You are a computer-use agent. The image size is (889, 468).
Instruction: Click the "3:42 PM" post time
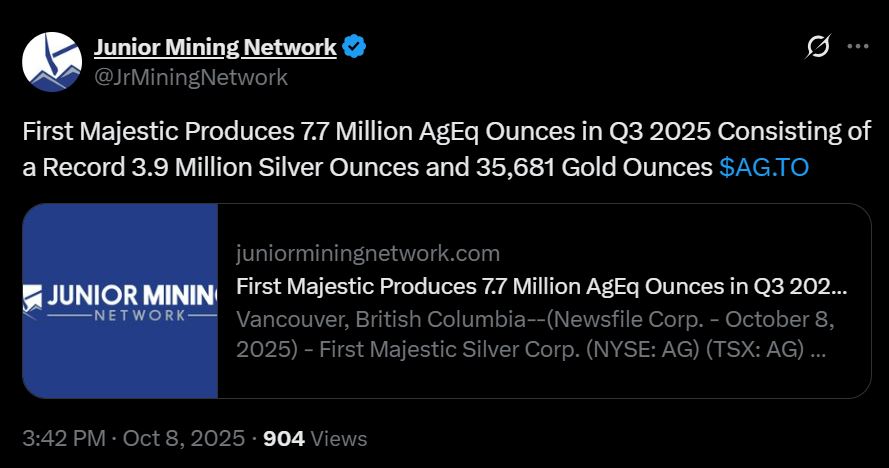[x=63, y=438]
